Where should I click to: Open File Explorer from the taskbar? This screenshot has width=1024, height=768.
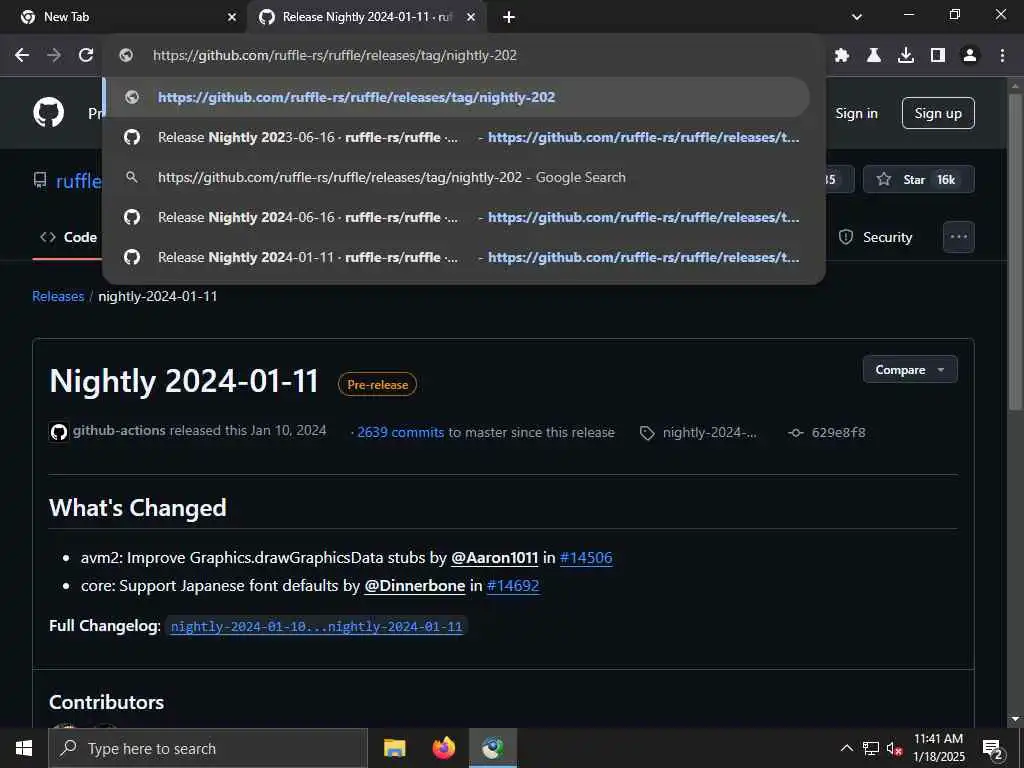394,748
